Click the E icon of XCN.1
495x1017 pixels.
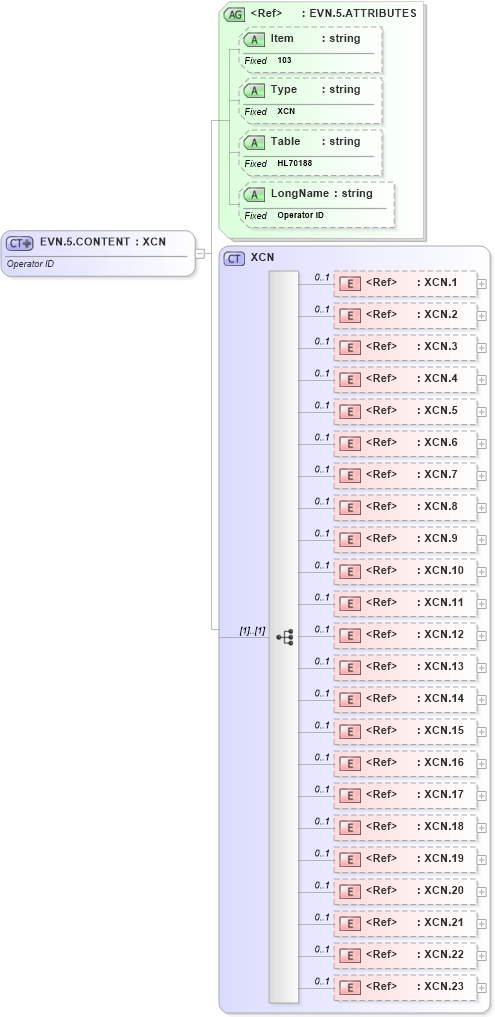350,283
